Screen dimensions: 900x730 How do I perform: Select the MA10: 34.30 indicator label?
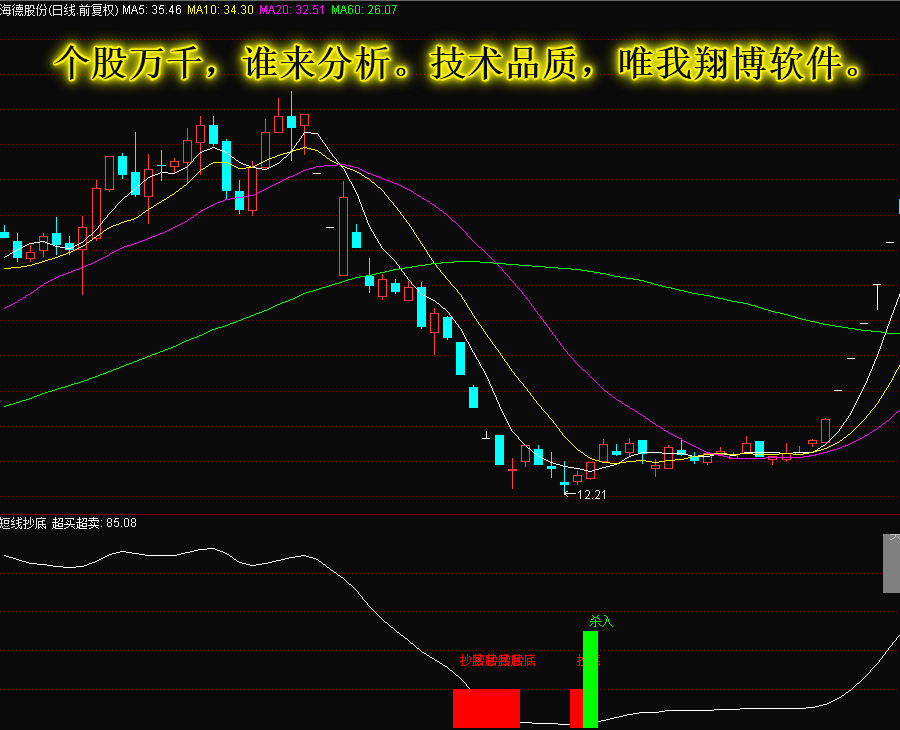tap(220, 10)
